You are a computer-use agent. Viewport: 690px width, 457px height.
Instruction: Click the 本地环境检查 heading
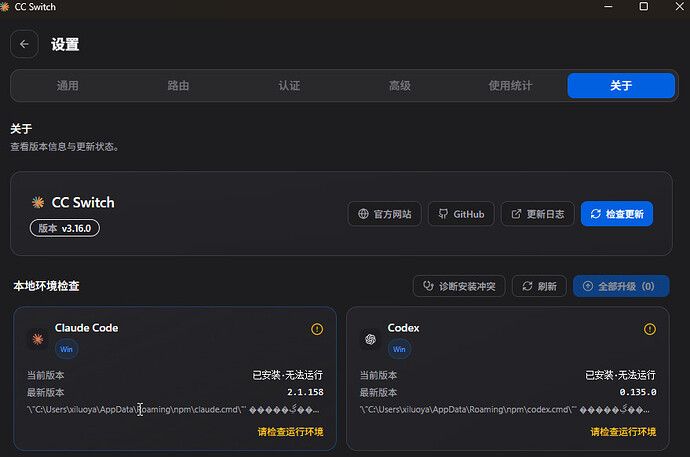click(46, 286)
